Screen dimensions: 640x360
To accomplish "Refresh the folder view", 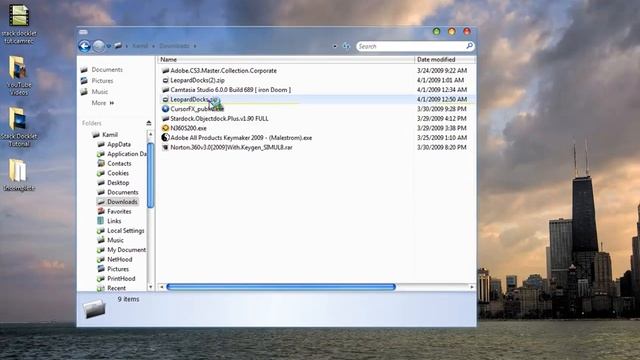I will [x=346, y=46].
